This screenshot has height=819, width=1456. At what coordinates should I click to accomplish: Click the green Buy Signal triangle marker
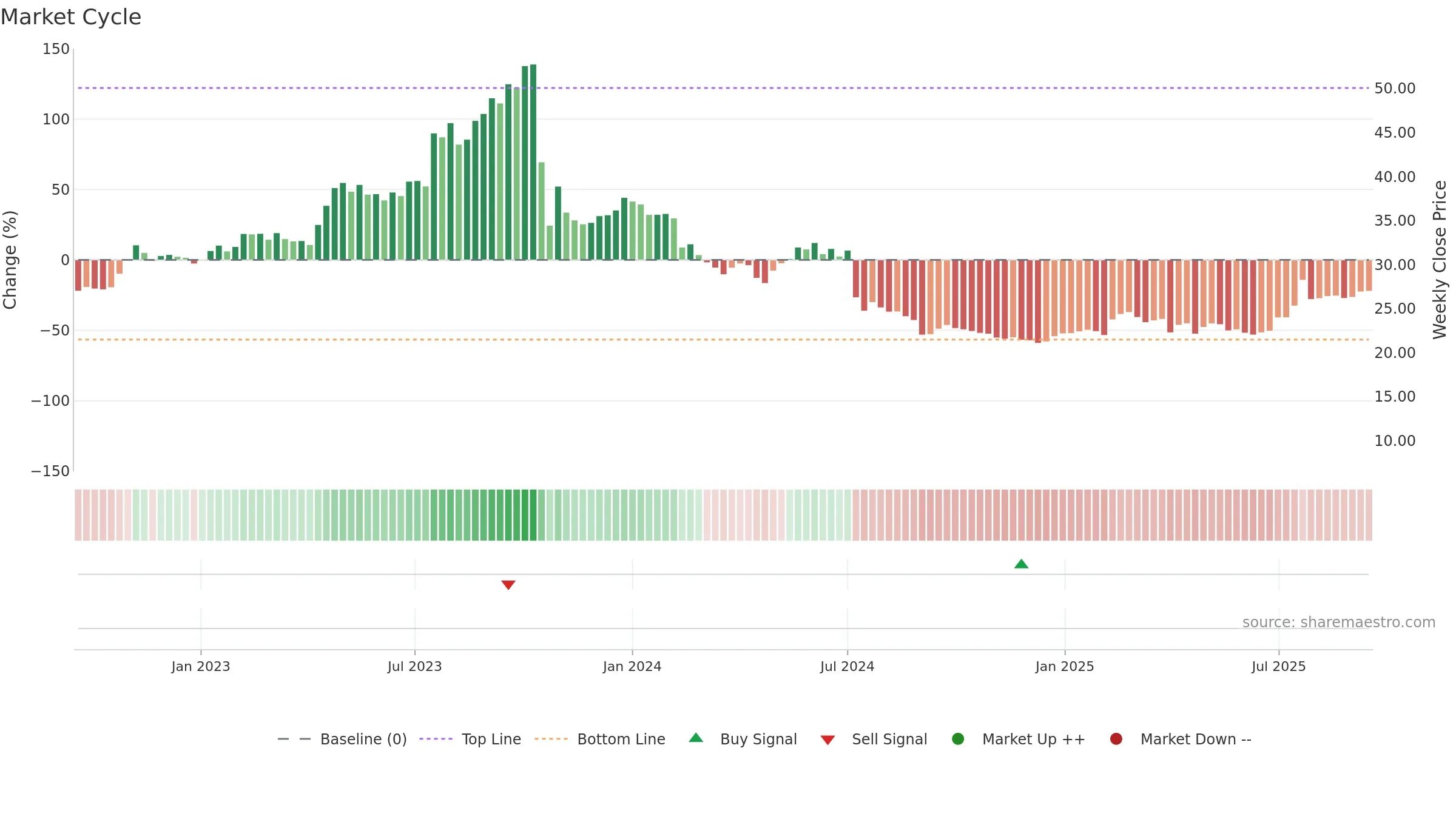[x=1021, y=564]
